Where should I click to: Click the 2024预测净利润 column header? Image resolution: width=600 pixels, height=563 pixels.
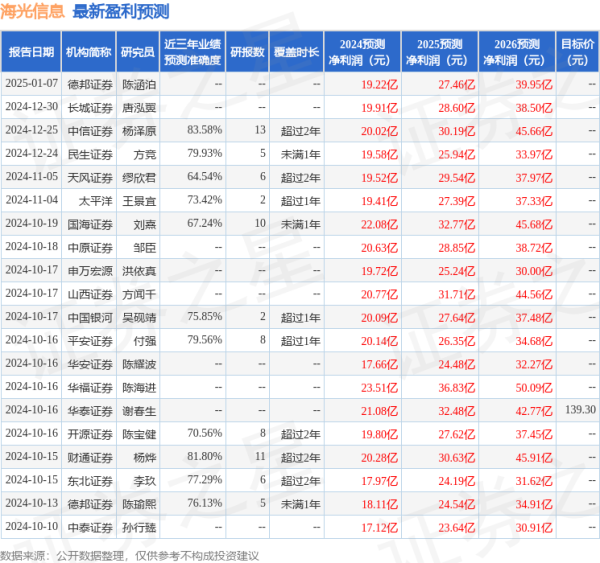click(362, 52)
